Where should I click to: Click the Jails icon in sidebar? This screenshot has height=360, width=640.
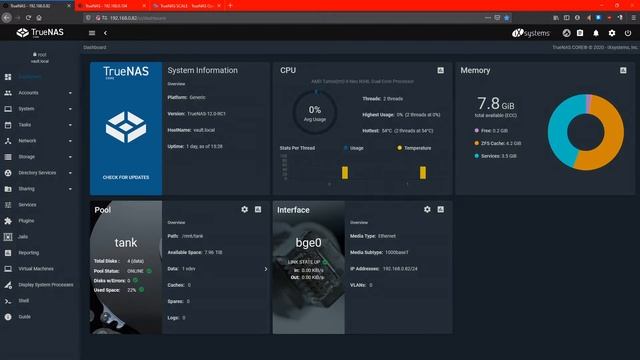tap(8, 236)
